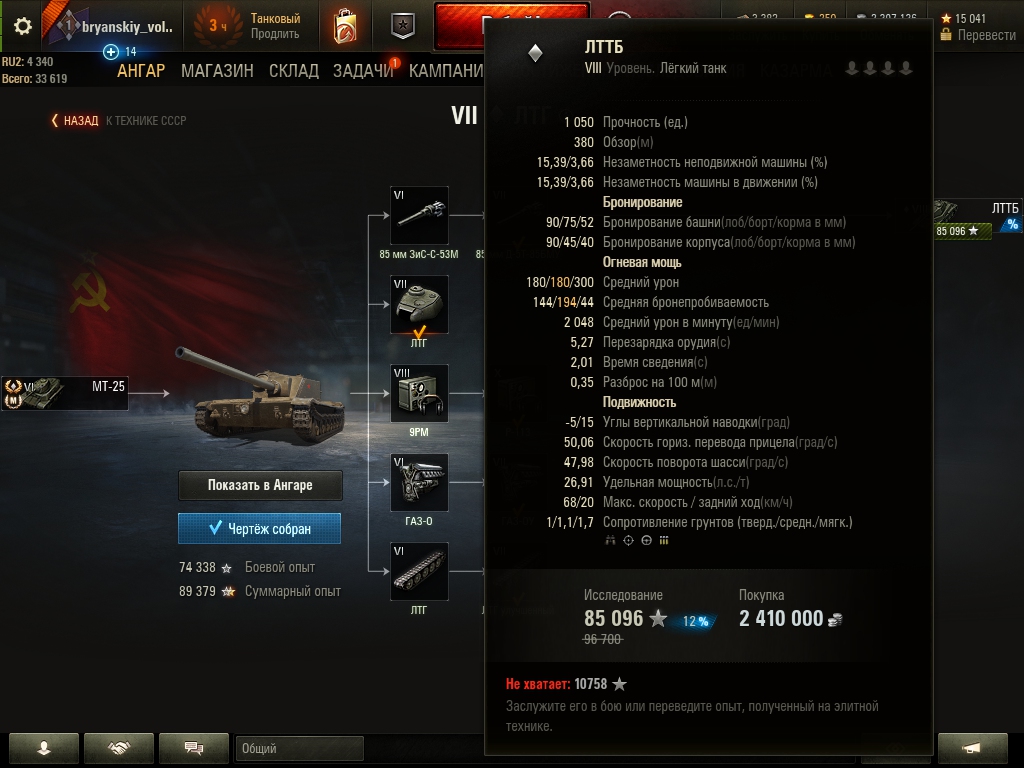Screen dimensions: 1024x768
Task: Open the platoon handshake icon
Action: [x=119, y=748]
